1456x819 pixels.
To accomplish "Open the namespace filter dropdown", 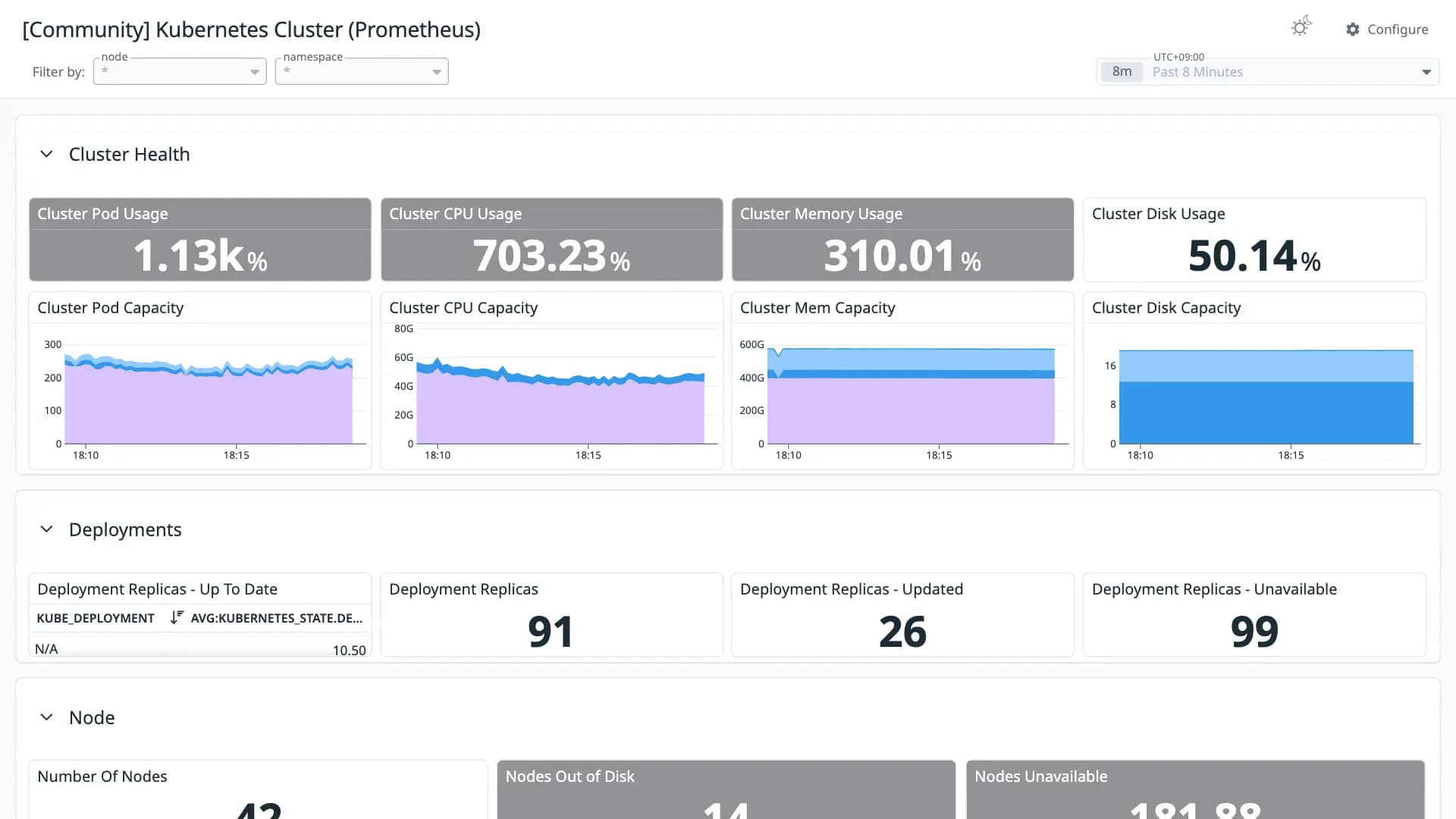I will pos(362,71).
